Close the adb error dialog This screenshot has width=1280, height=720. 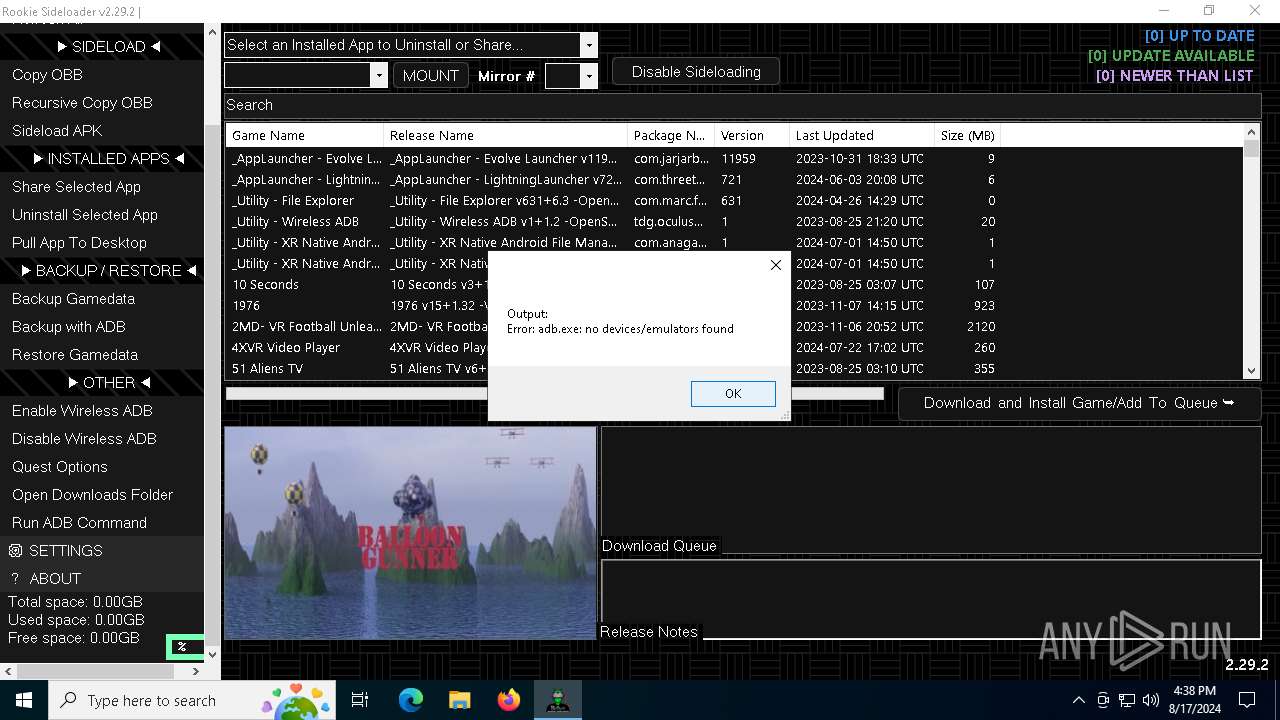pyautogui.click(x=775, y=265)
